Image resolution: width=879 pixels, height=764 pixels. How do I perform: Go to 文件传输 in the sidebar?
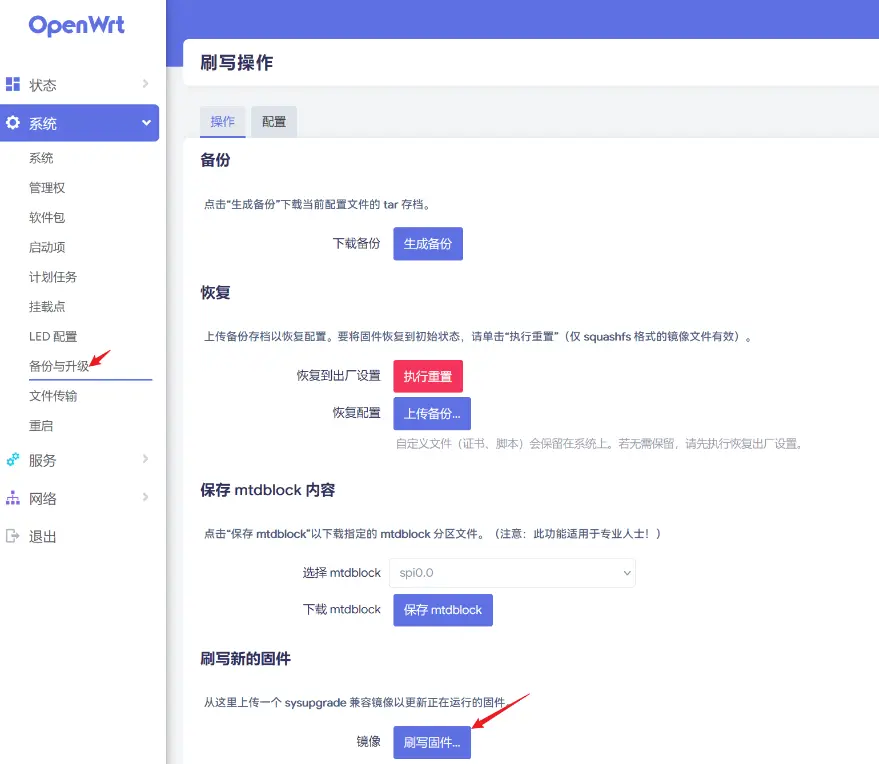[x=53, y=396]
